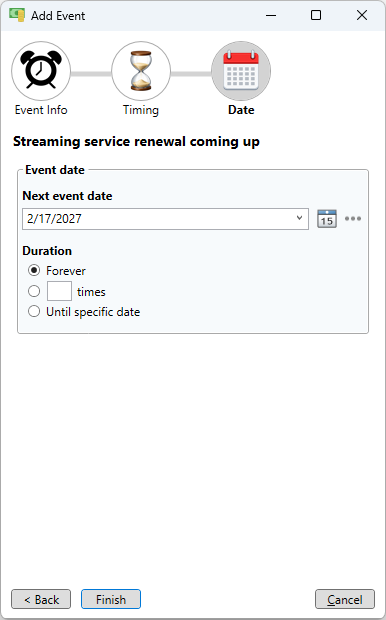The image size is (386, 620).
Task: Click the Finish button
Action: point(111,599)
